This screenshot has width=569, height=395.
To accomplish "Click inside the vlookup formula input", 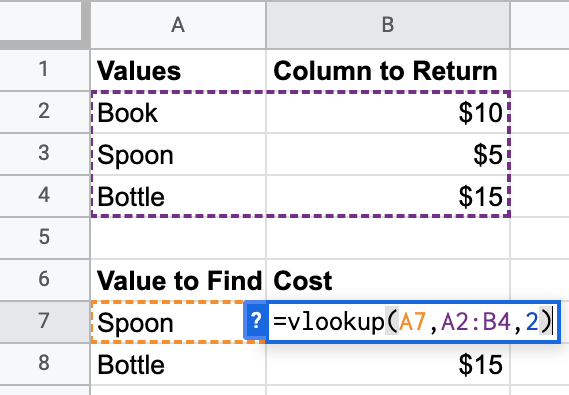I will 413,322.
